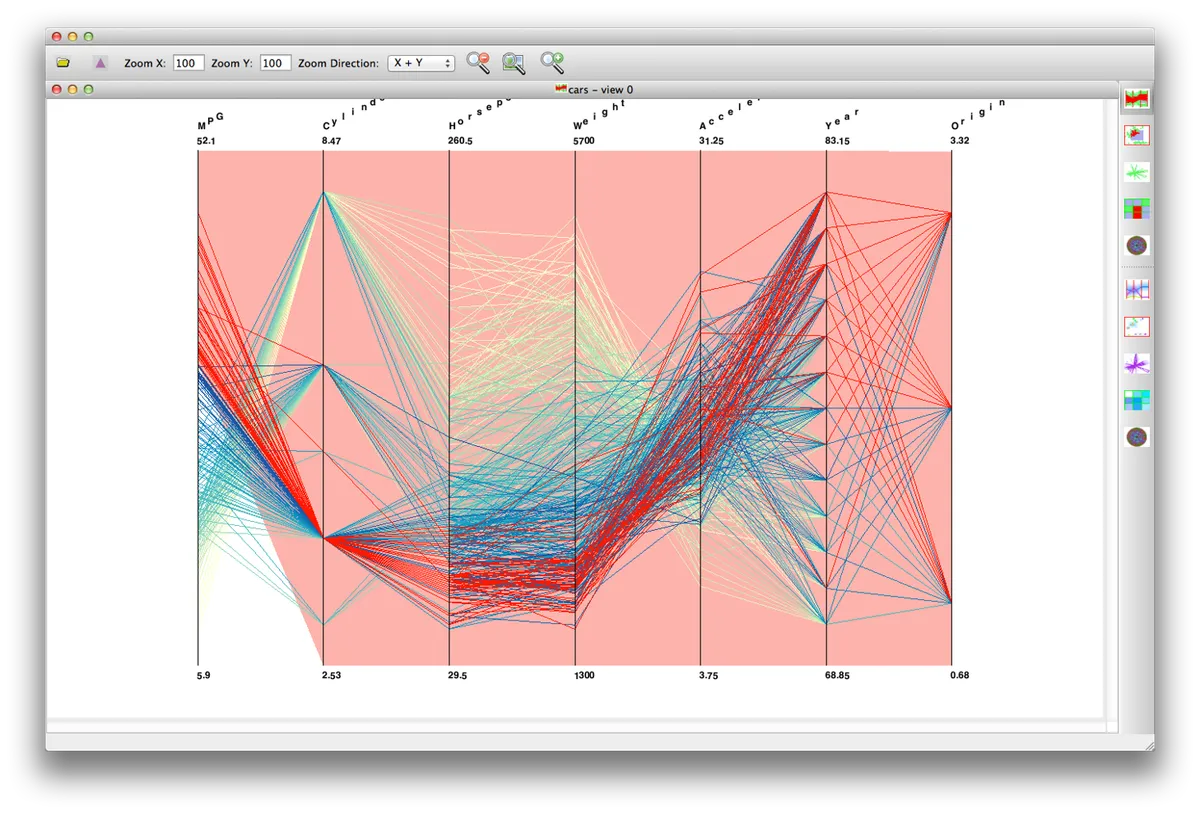Zoom in using the green plus magnifier
The height and width of the screenshot is (814, 1200).
552,63
